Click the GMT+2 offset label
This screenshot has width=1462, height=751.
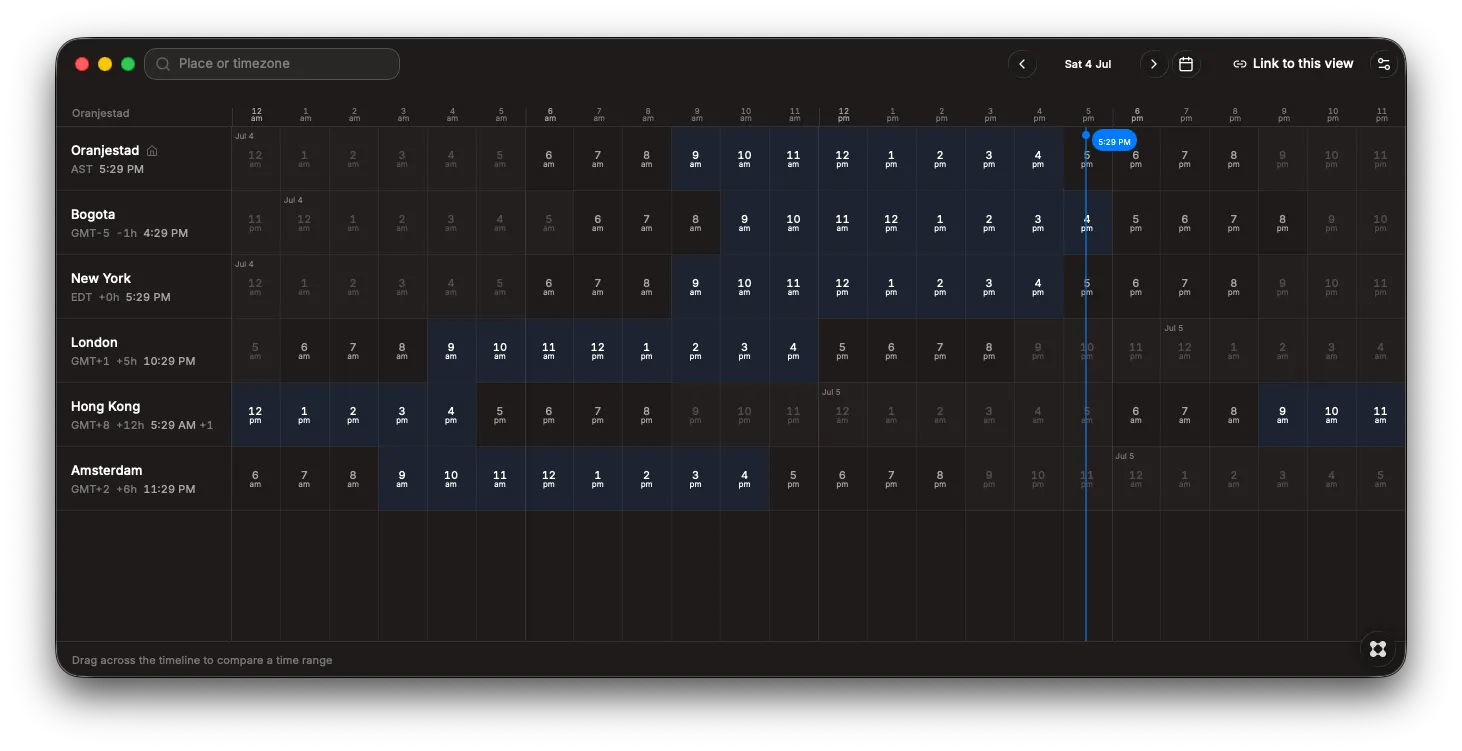(x=90, y=489)
